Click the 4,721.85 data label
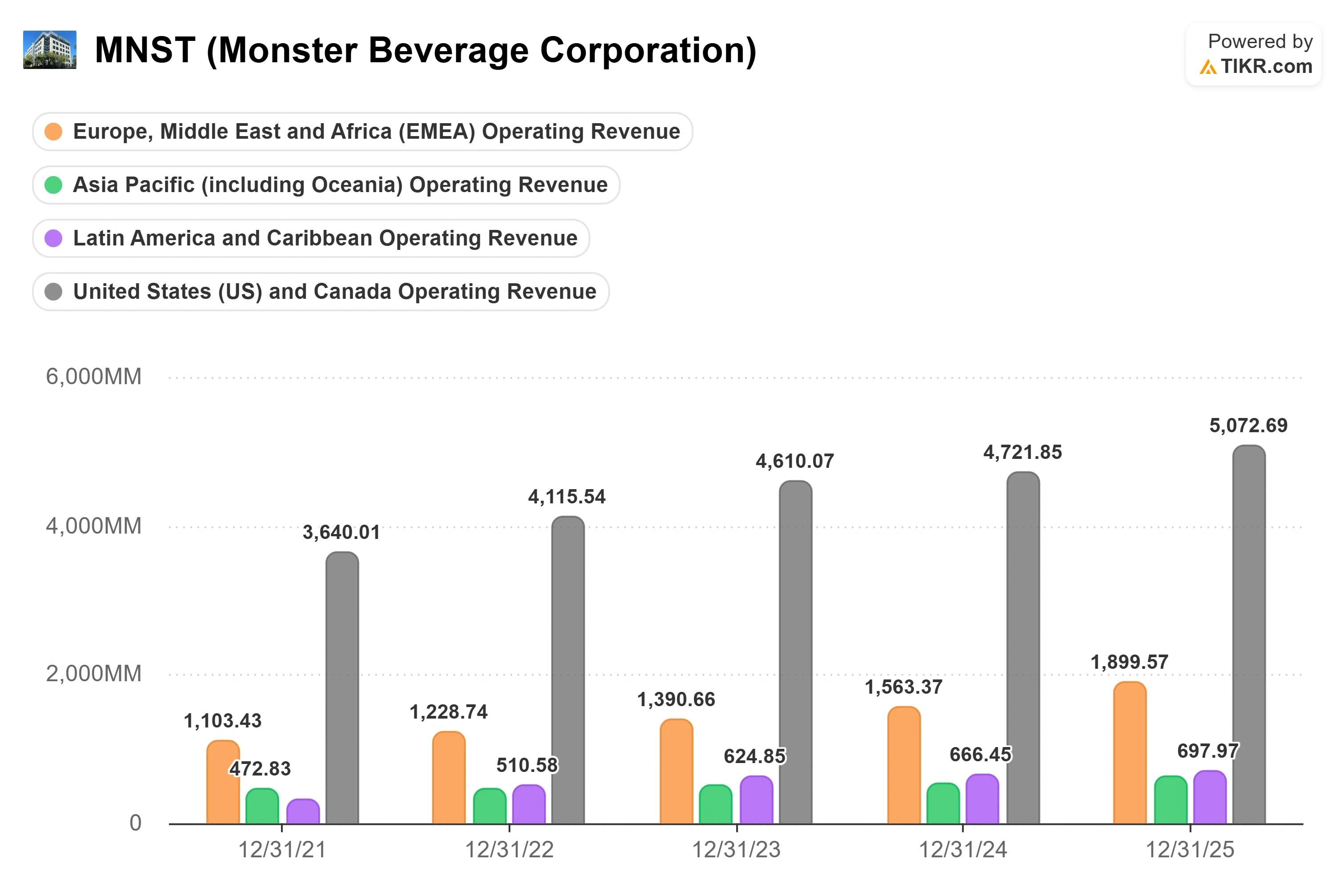Image resolution: width=1344 pixels, height=896 pixels. pyautogui.click(x=1023, y=453)
